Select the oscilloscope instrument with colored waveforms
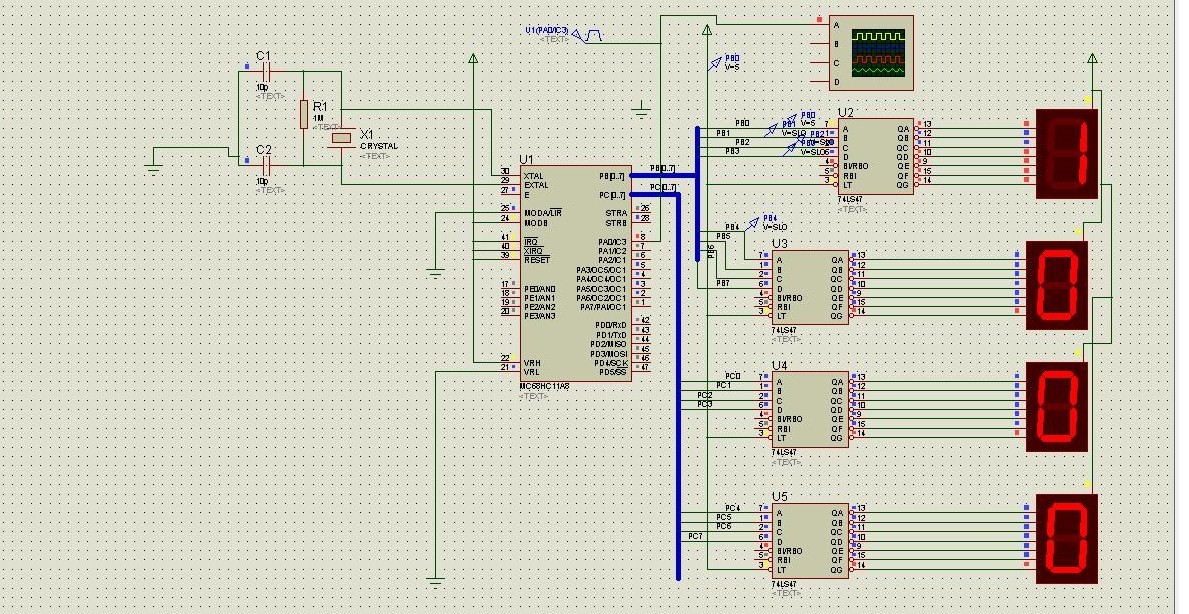1189x614 pixels. click(x=871, y=53)
